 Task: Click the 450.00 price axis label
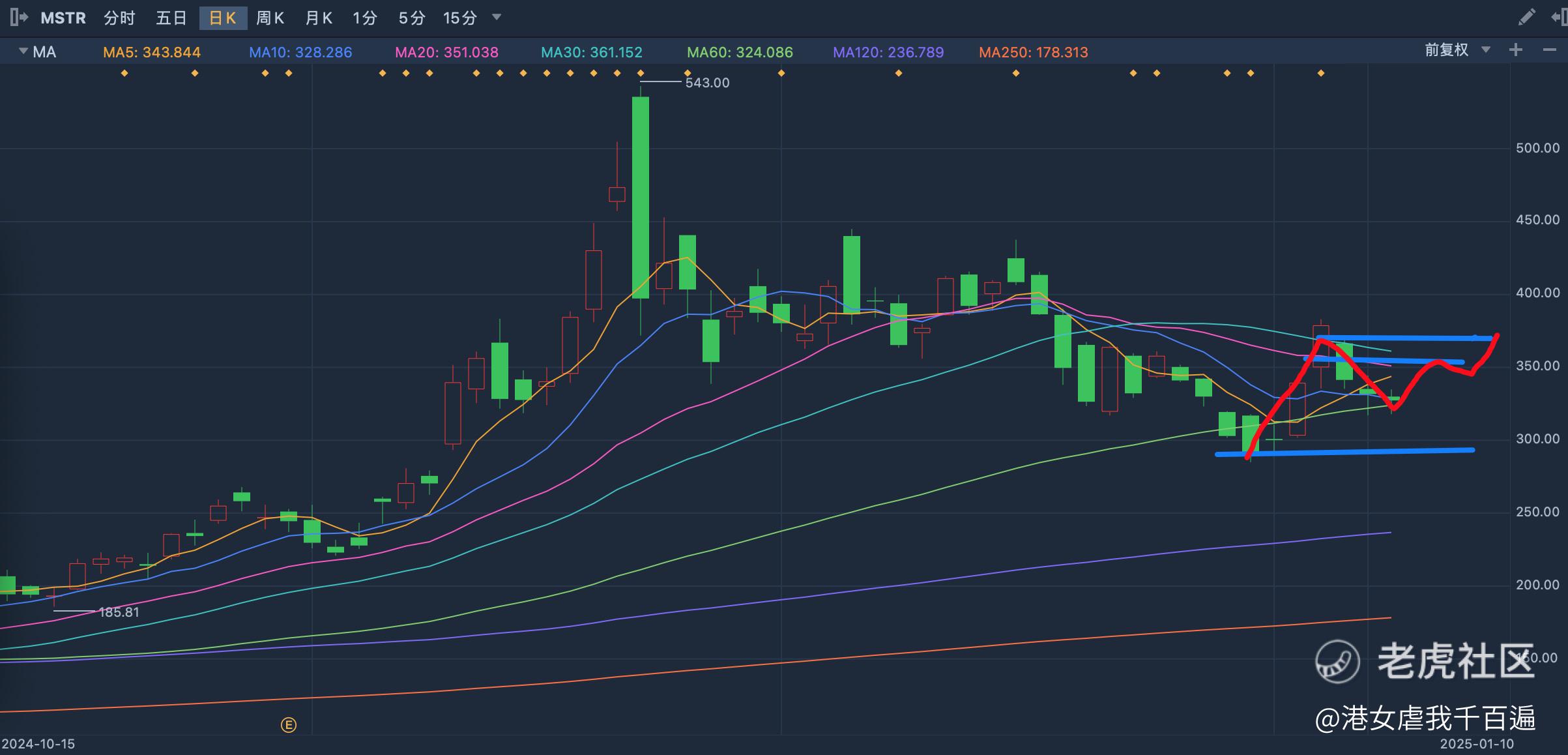(1538, 220)
